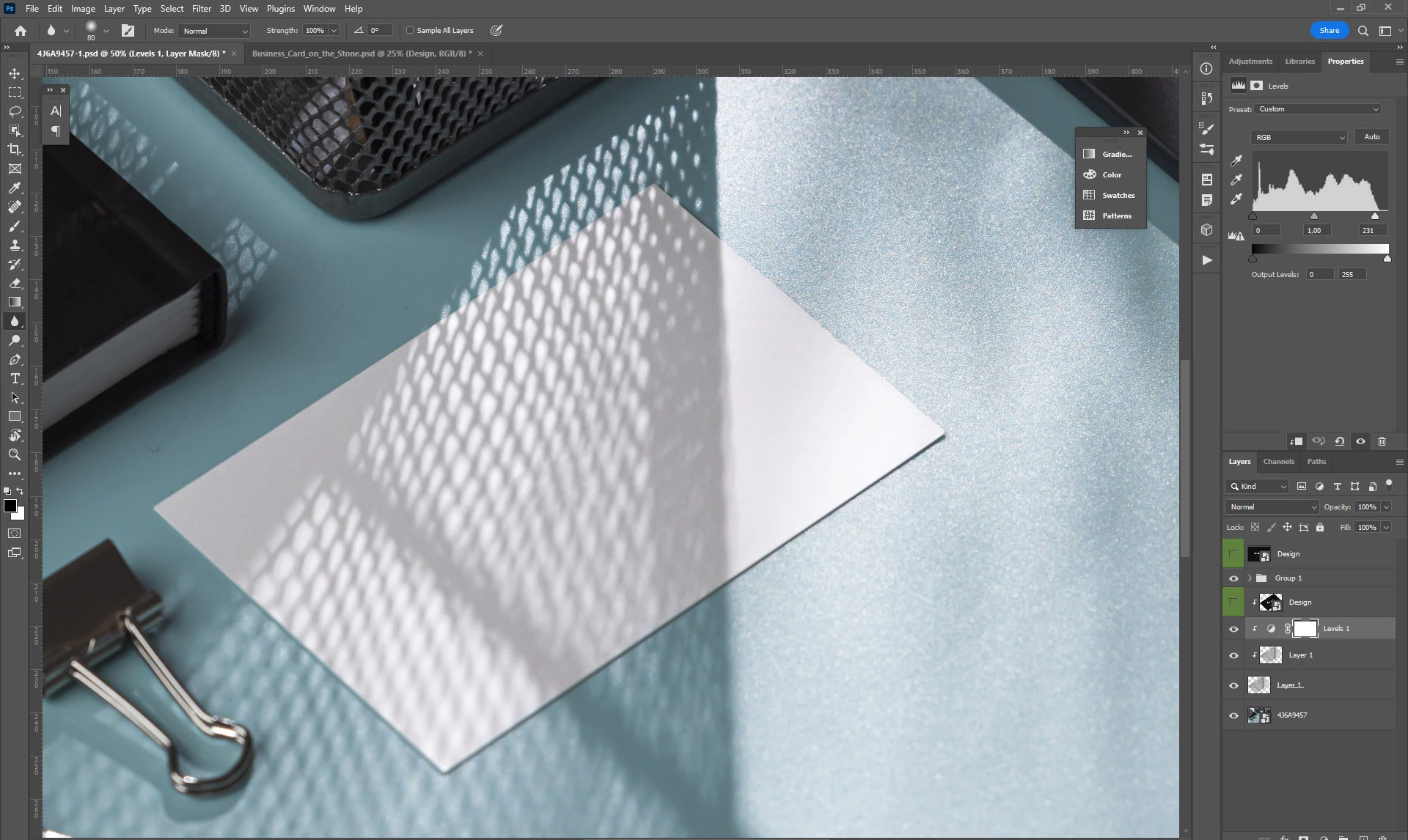Screen dimensions: 1408x840
Task: Open the Filter menu
Action: (x=201, y=9)
